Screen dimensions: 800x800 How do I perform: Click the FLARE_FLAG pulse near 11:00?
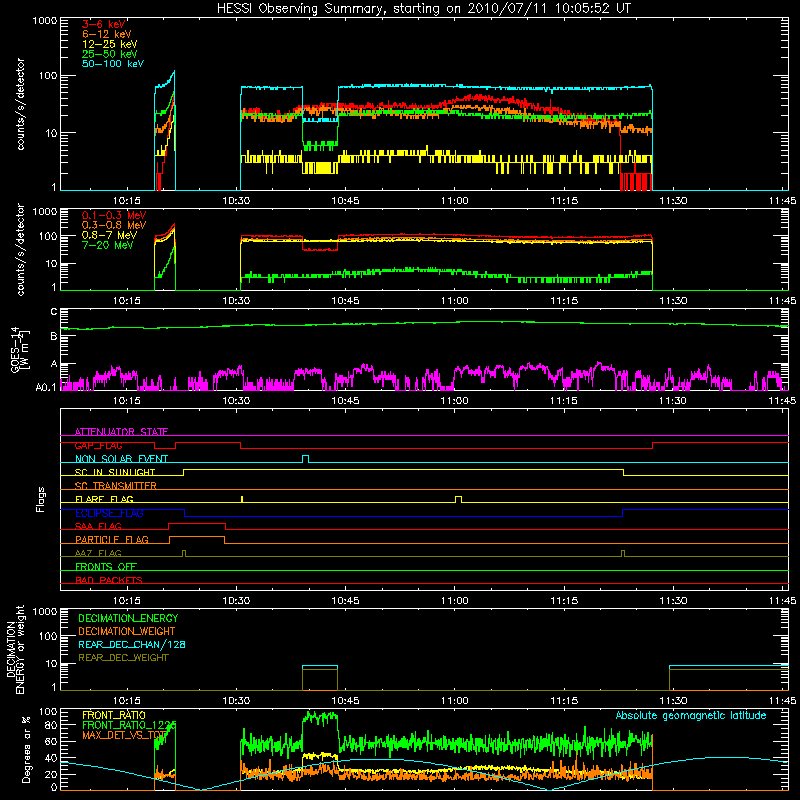[458, 499]
